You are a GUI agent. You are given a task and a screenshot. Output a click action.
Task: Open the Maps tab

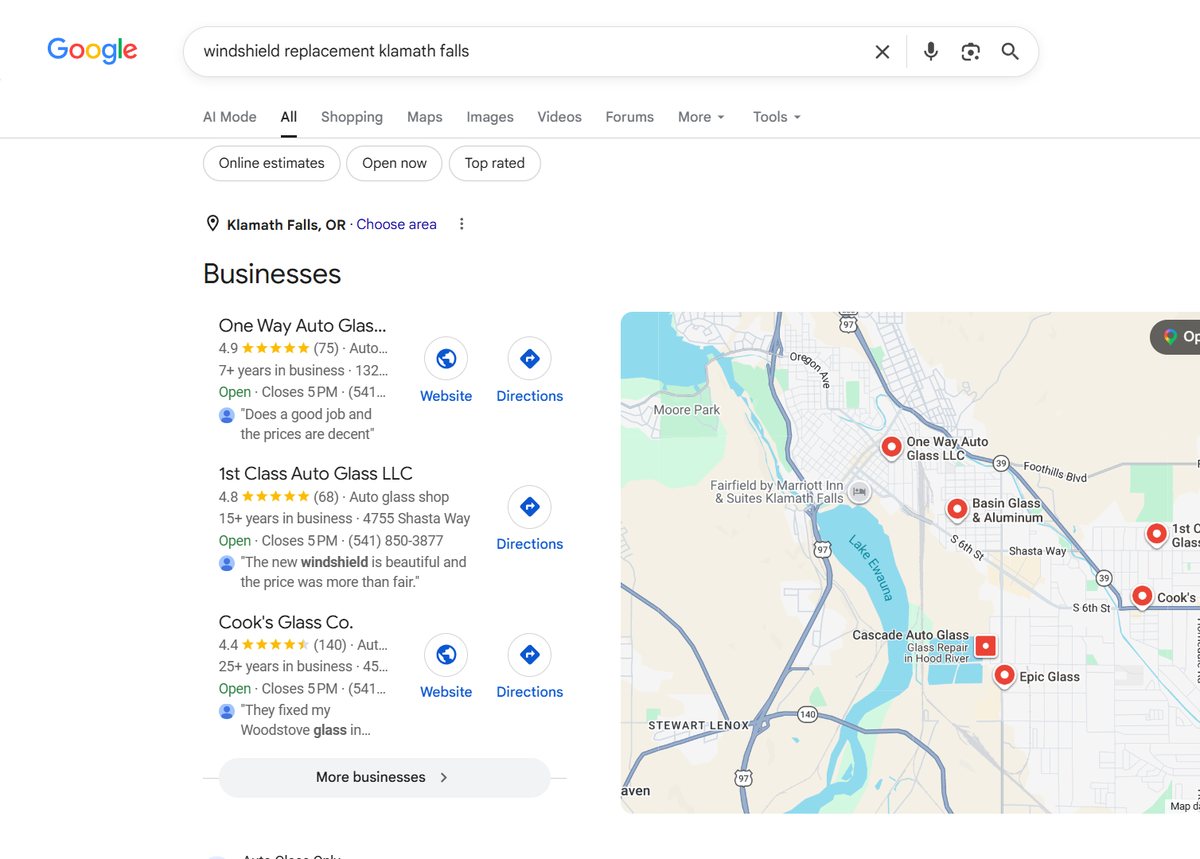tap(425, 117)
